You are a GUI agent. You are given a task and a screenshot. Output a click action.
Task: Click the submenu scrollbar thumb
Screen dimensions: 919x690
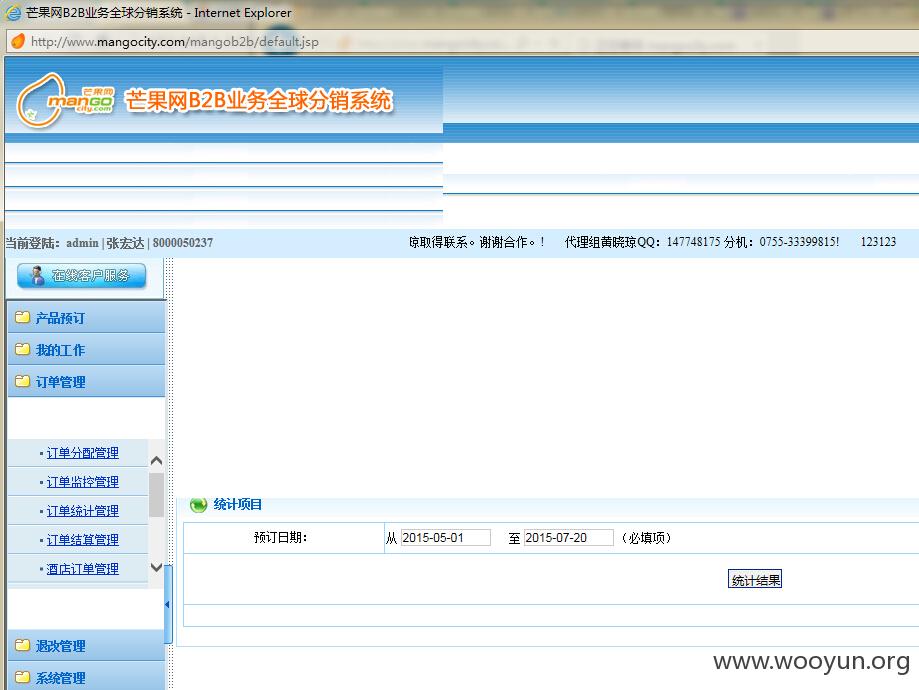coord(156,495)
